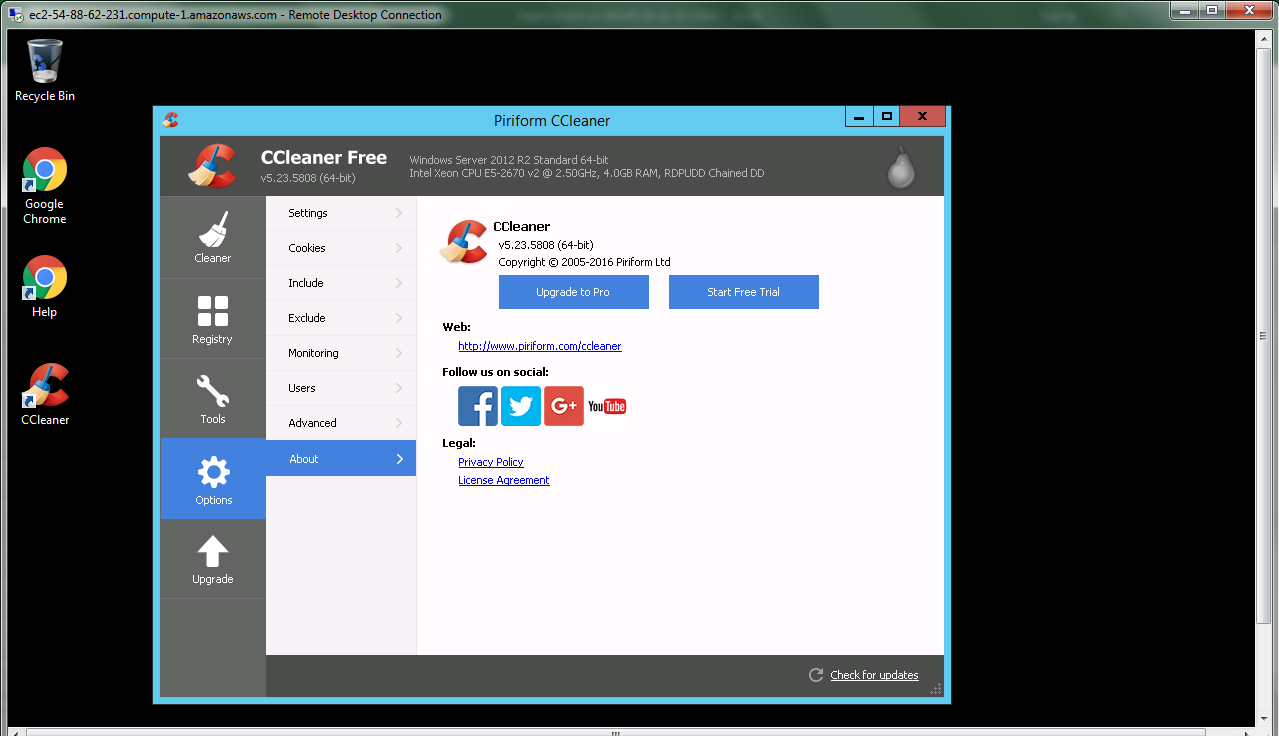Click the Piriform pear logo
Viewport: 1279px width, 736px height.
tap(901, 167)
